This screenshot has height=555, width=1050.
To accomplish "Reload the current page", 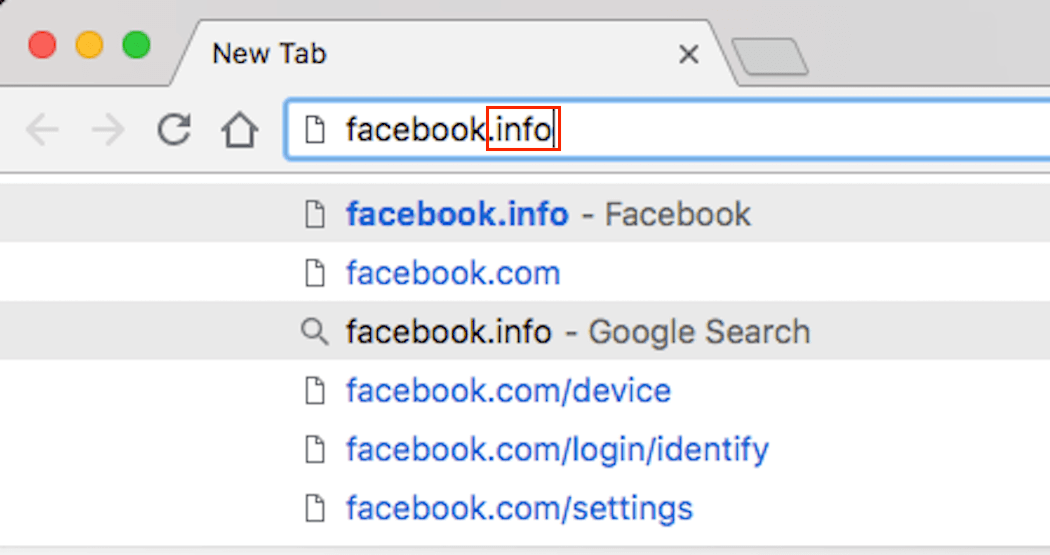I will click(175, 129).
